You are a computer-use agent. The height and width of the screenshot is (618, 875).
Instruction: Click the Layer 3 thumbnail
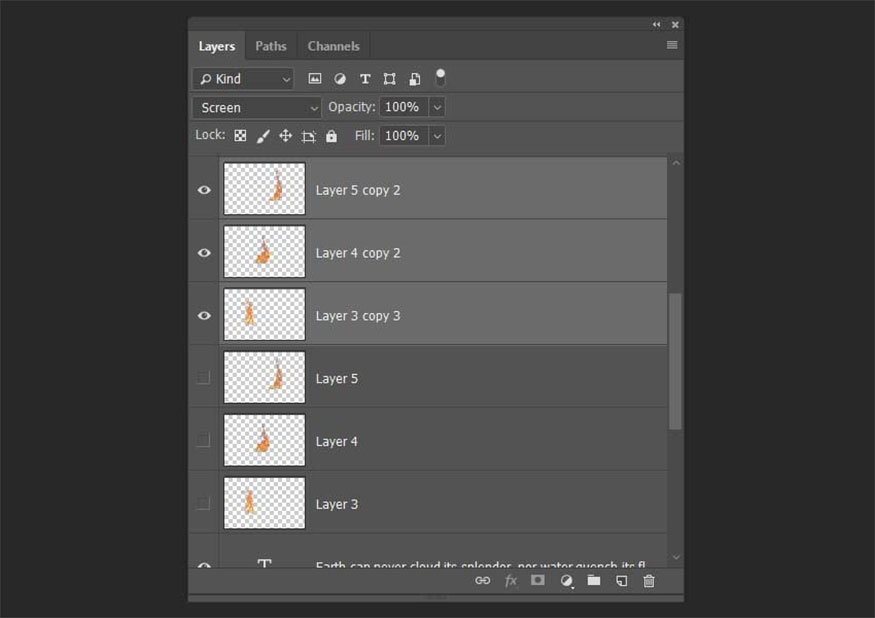pyautogui.click(x=265, y=503)
